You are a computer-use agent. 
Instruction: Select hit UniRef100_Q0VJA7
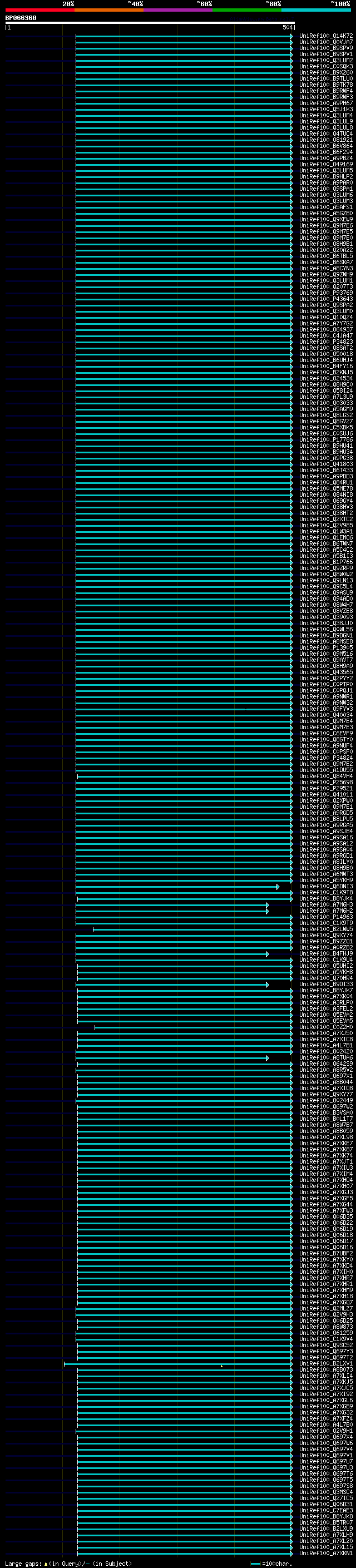pyautogui.click(x=326, y=42)
